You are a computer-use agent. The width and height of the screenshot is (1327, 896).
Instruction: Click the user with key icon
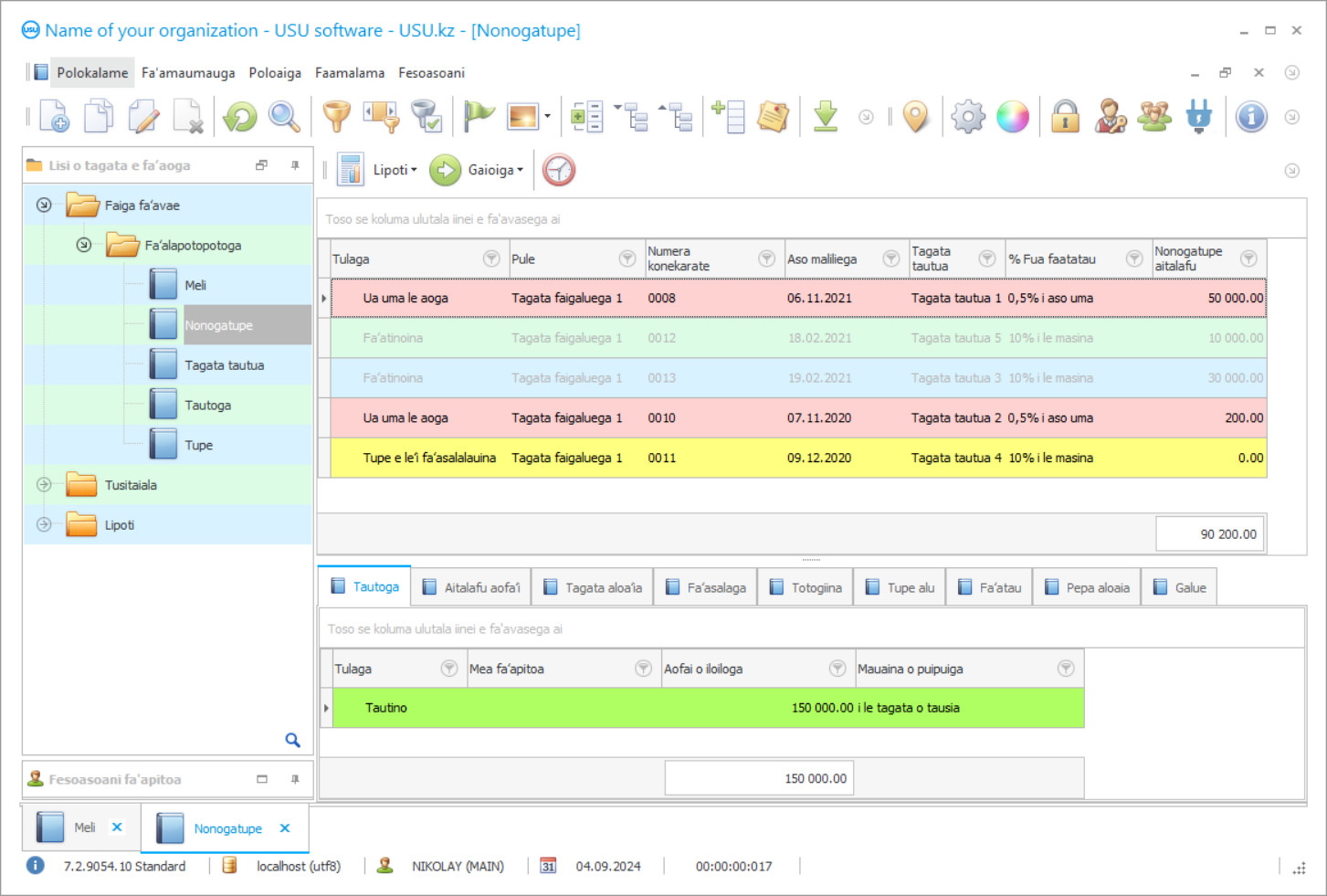pyautogui.click(x=1111, y=117)
